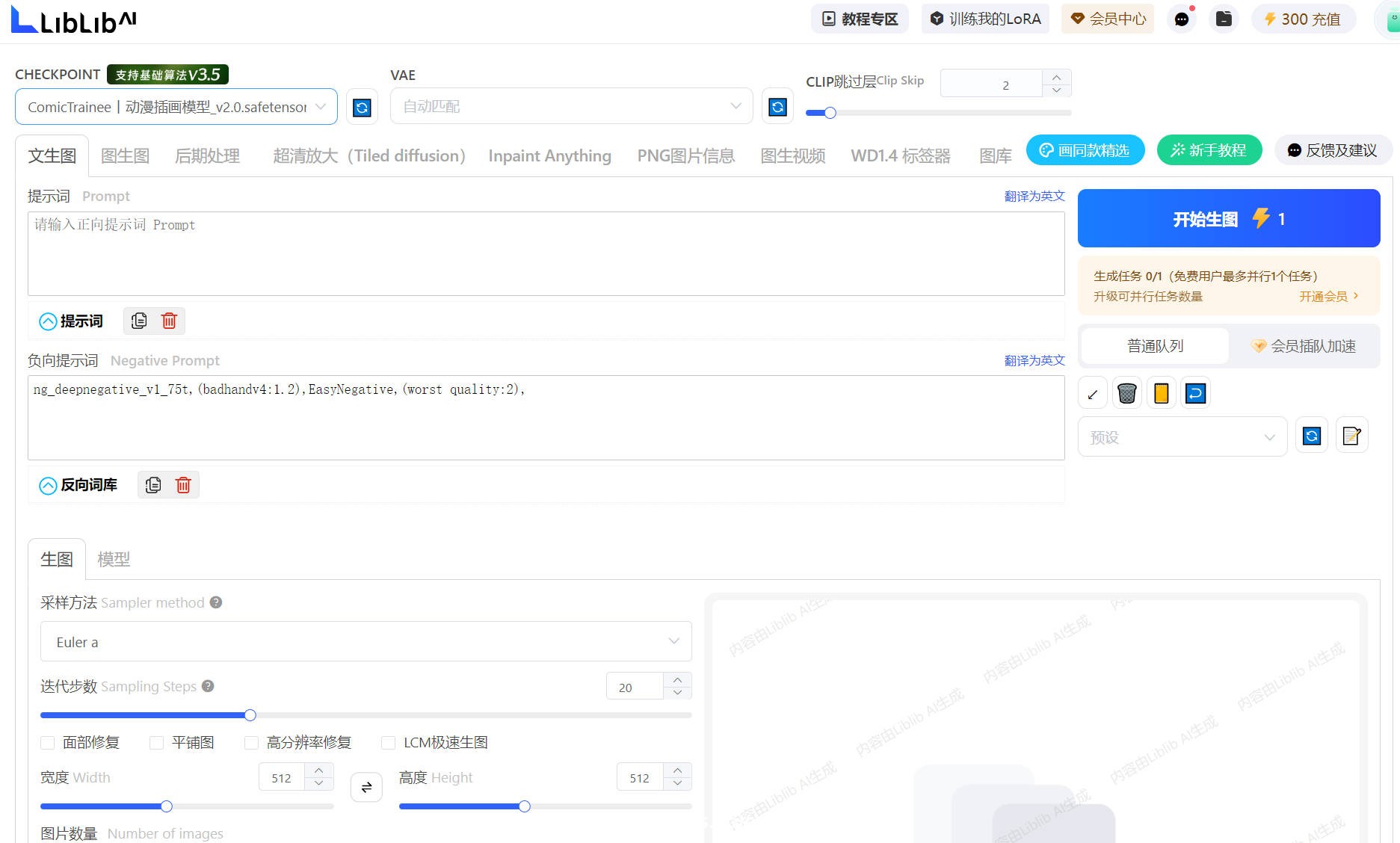Increase width with up arrow

pyautogui.click(x=319, y=771)
